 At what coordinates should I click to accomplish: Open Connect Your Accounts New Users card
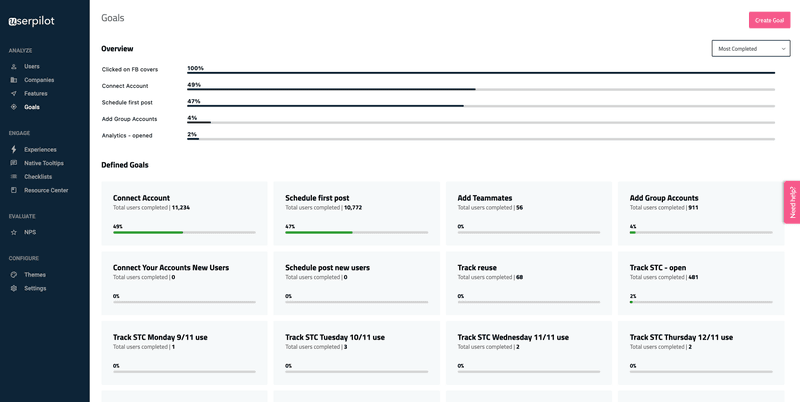click(184, 283)
